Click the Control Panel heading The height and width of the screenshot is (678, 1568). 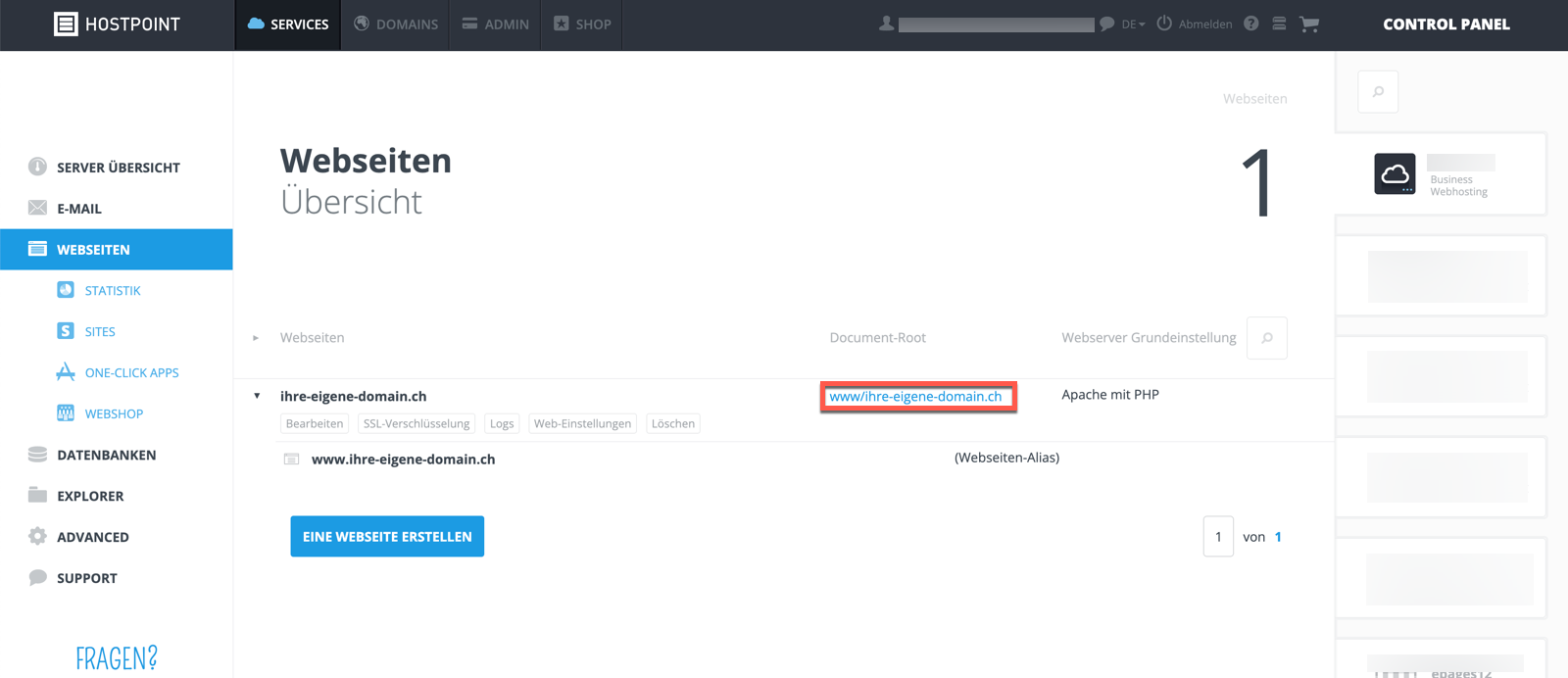(1446, 24)
